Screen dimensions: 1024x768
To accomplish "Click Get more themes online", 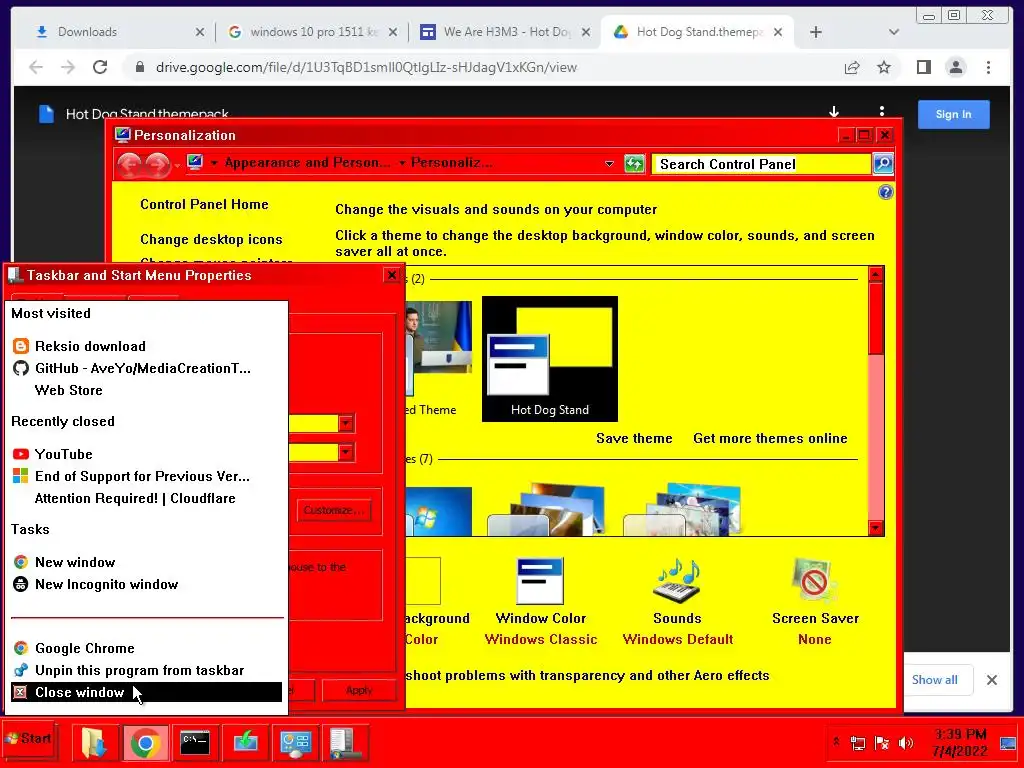I will coord(771,438).
